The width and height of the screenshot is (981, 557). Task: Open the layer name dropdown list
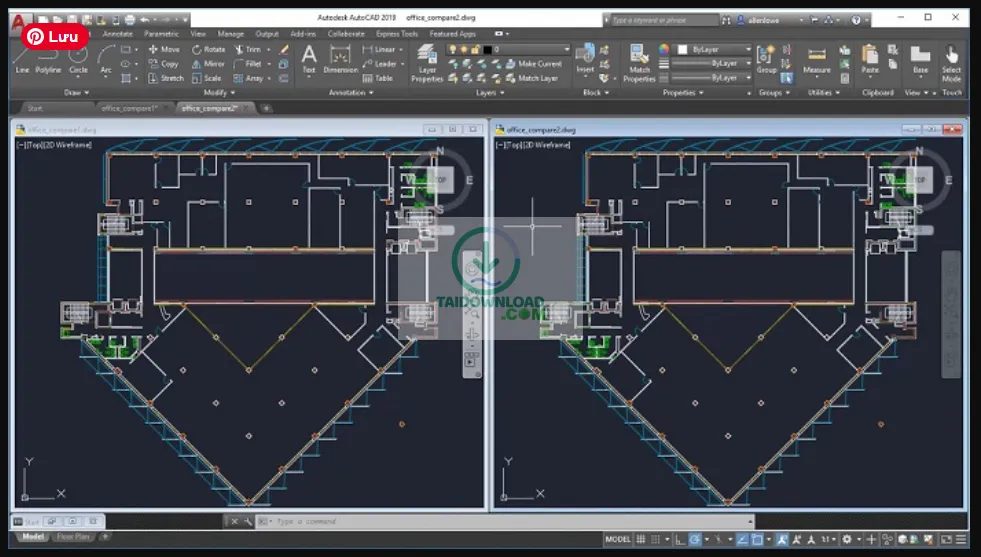(x=566, y=49)
